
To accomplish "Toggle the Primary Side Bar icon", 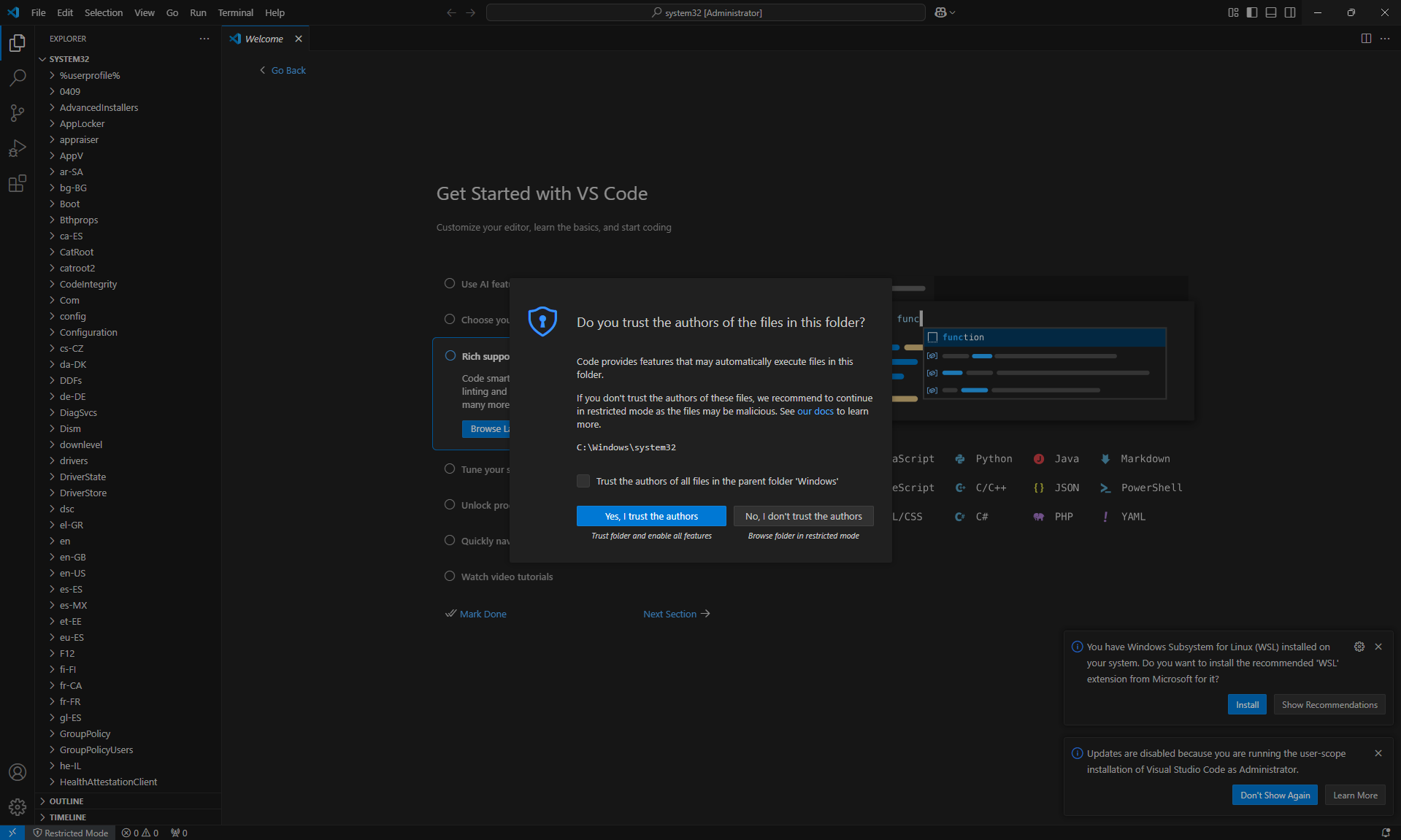I will click(x=1252, y=12).
